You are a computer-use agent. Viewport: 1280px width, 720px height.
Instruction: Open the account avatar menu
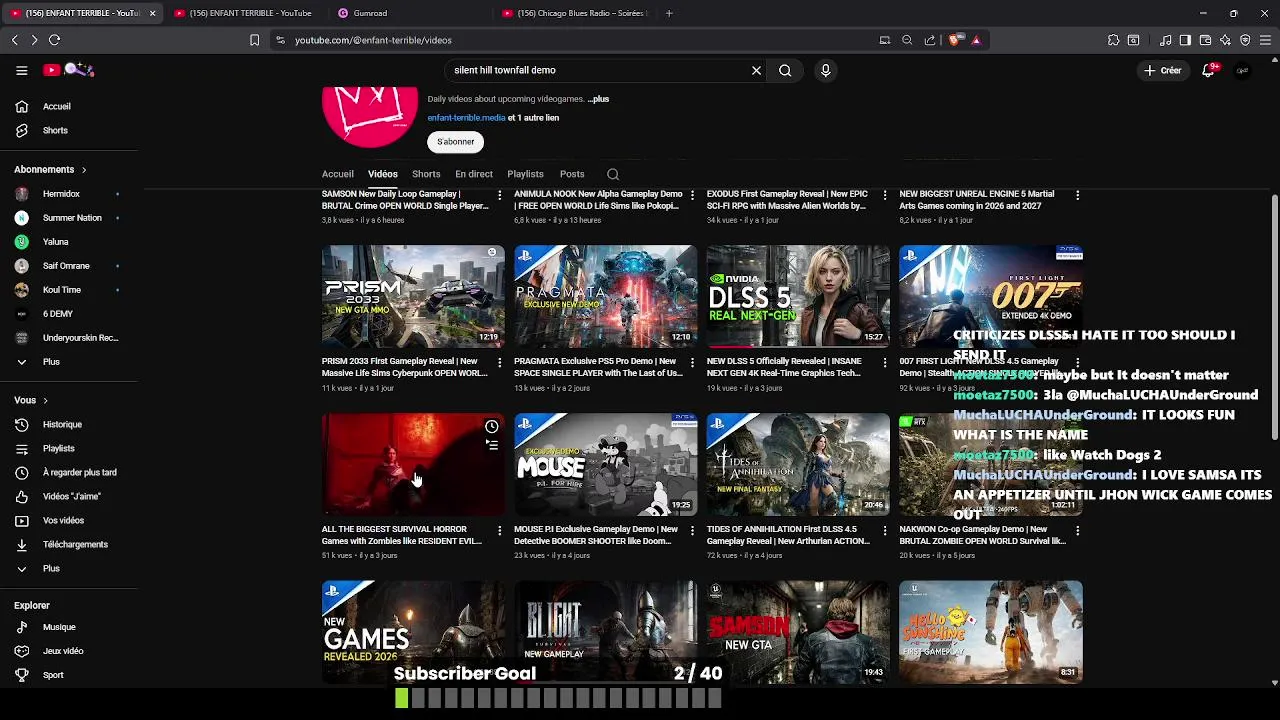click(x=1242, y=70)
